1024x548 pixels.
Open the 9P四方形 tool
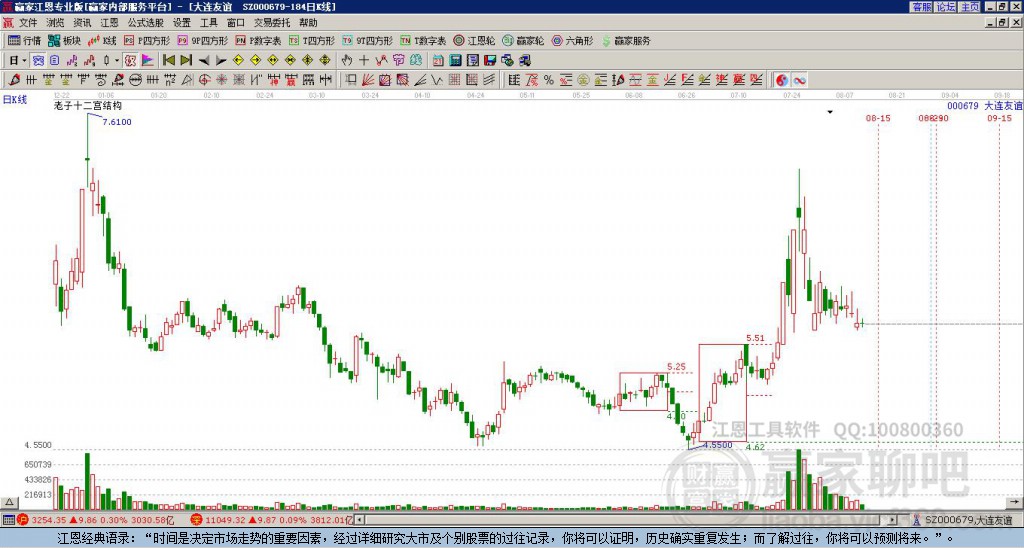pyautogui.click(x=202, y=40)
